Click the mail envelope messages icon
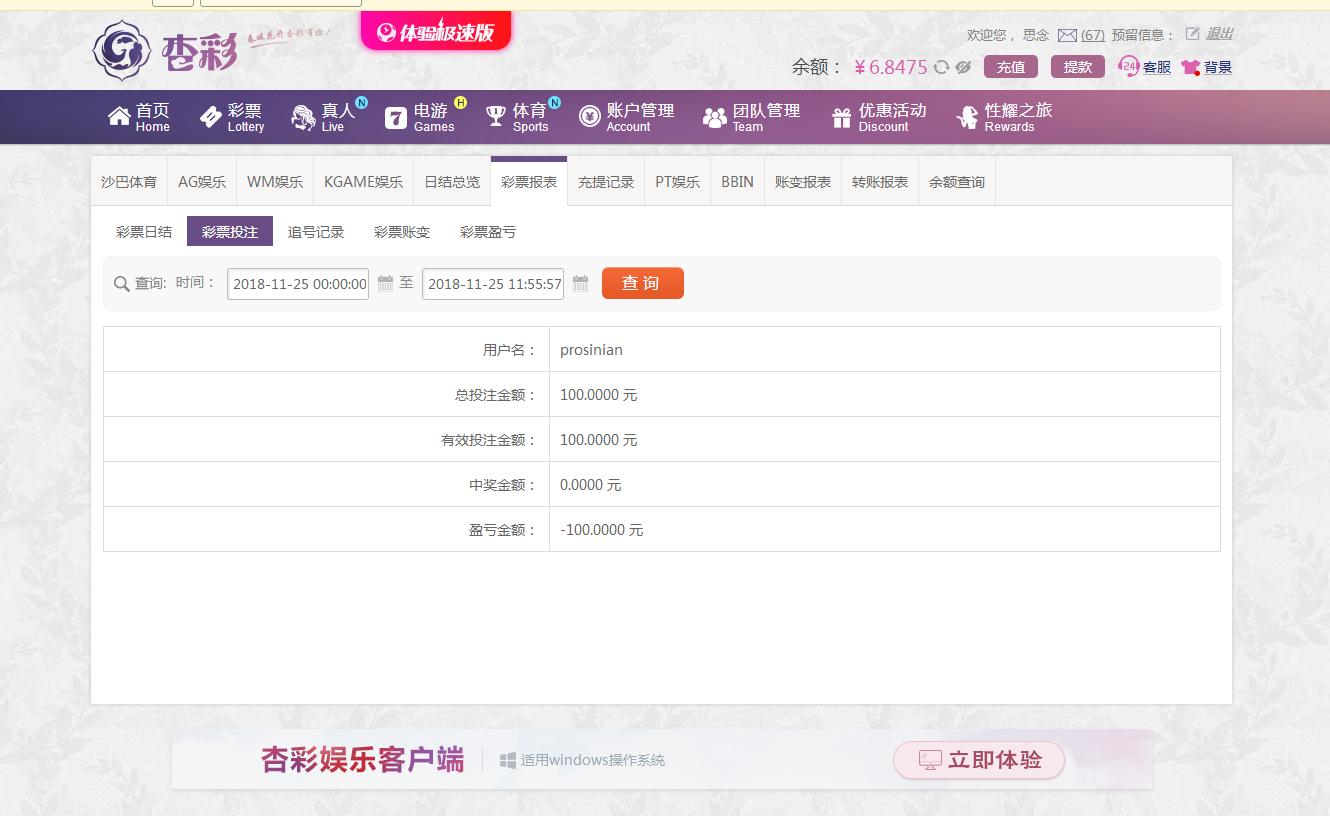Image resolution: width=1330 pixels, height=816 pixels. tap(1067, 35)
